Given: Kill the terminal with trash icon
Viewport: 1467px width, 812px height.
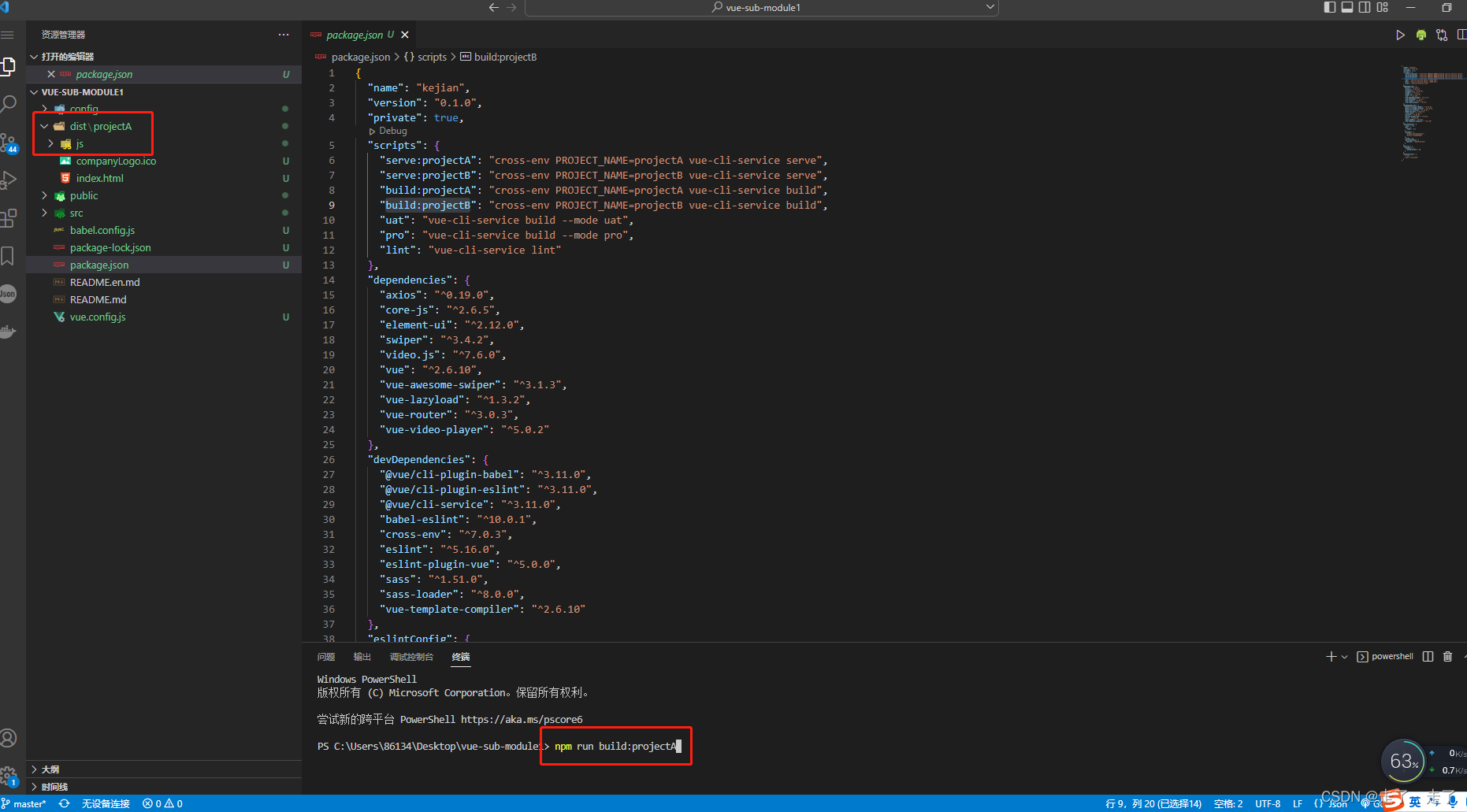Looking at the screenshot, I should [x=1447, y=656].
